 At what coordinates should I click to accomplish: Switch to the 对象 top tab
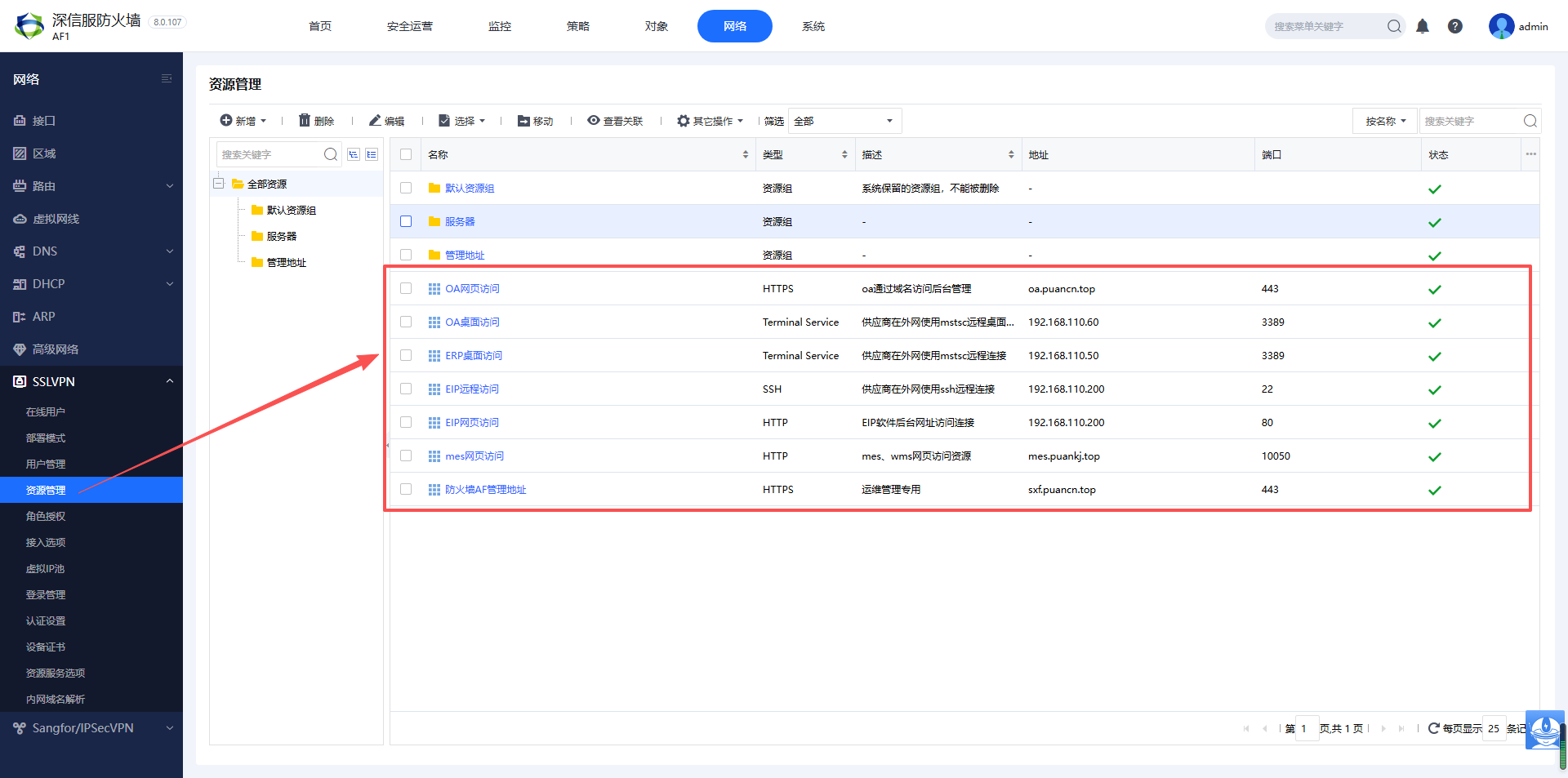click(657, 26)
